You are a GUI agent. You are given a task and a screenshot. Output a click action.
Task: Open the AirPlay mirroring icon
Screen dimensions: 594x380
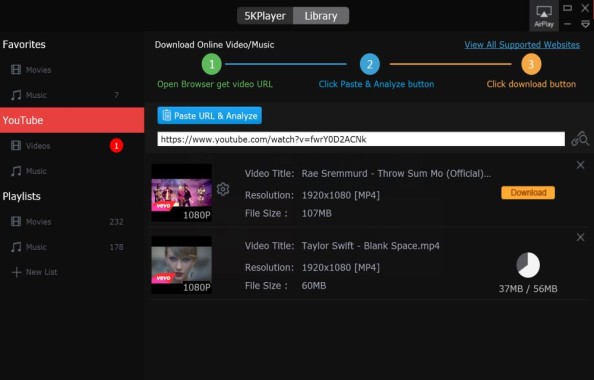coord(544,16)
